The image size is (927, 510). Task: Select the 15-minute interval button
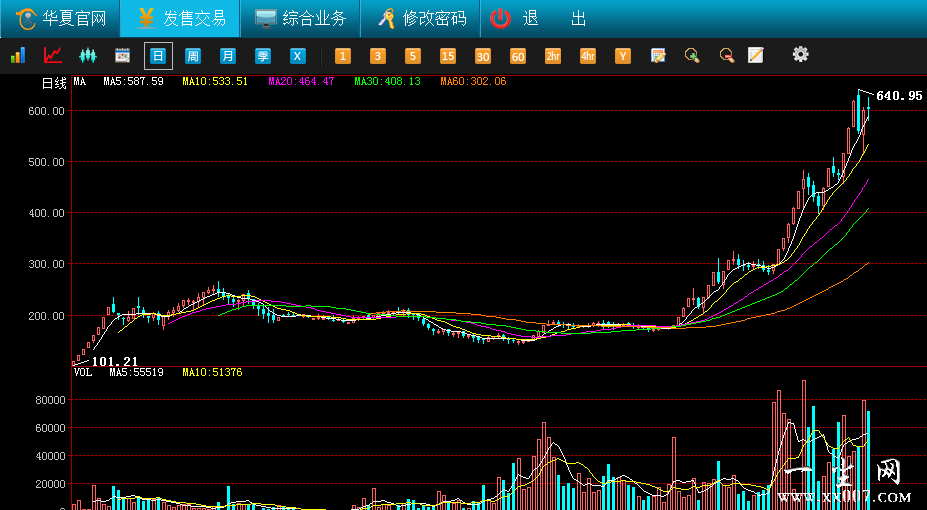point(448,56)
